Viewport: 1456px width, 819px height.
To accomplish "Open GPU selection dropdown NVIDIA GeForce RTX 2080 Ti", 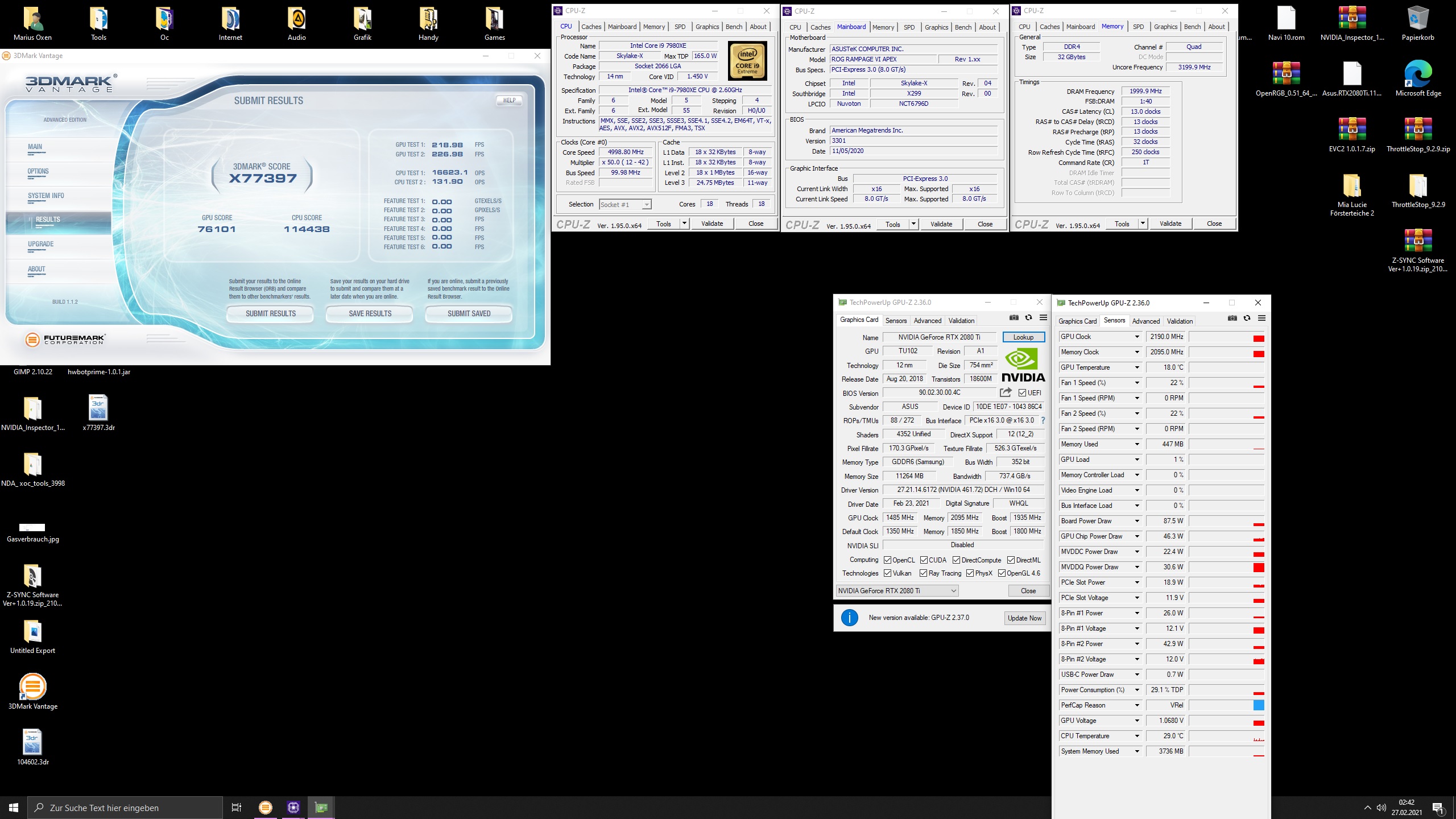I will (x=897, y=591).
